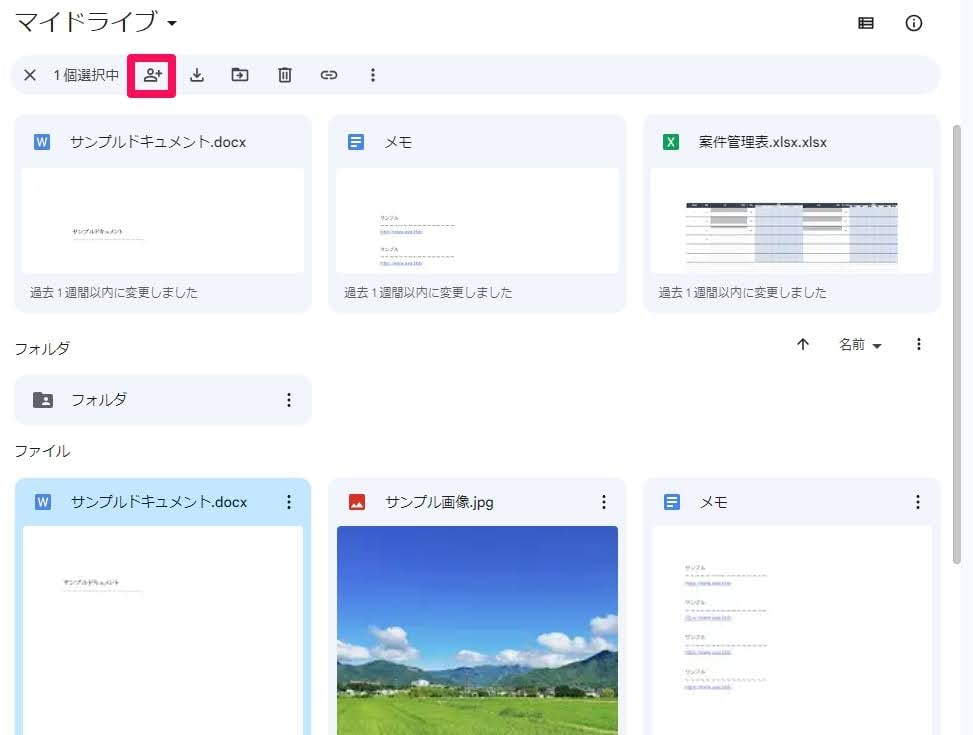Show details with the info icon
973x735 pixels.
coord(913,23)
